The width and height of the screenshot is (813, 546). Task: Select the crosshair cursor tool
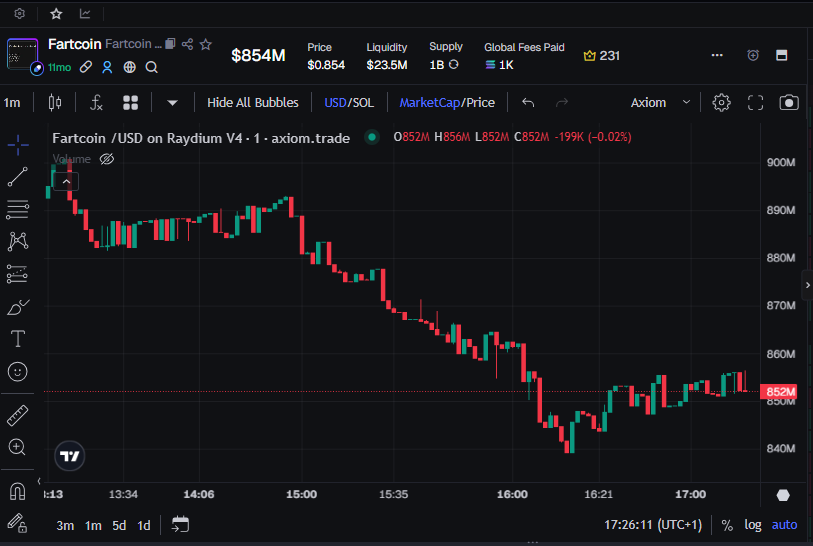point(18,145)
